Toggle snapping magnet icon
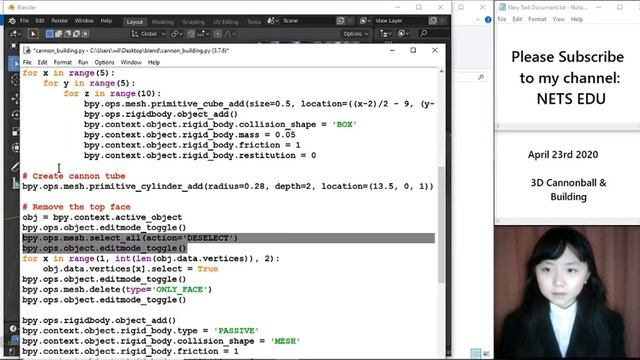This screenshot has height=360, width=640. [x=191, y=34]
